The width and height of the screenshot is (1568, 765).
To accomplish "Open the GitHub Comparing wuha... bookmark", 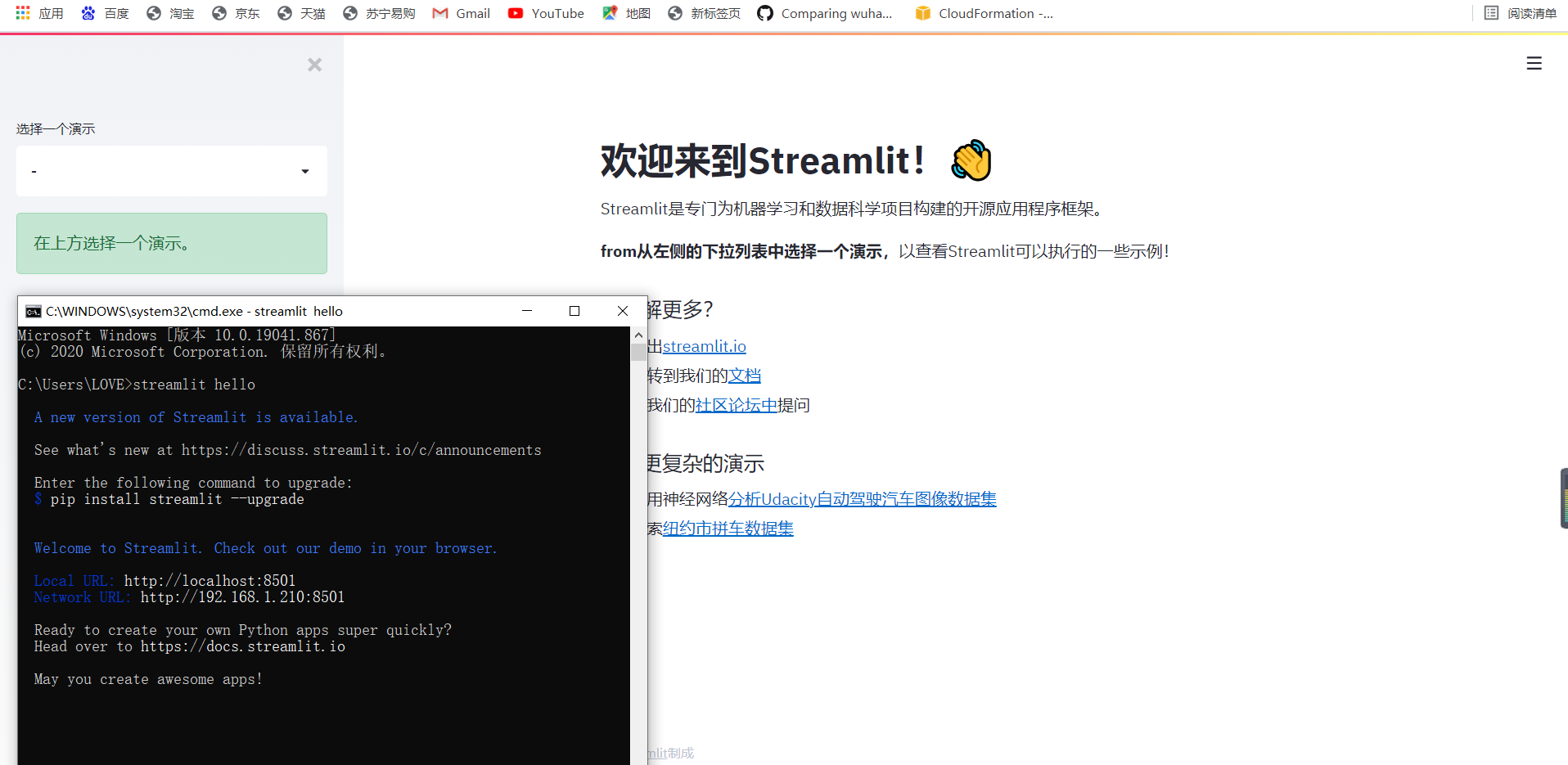I will click(x=825, y=13).
